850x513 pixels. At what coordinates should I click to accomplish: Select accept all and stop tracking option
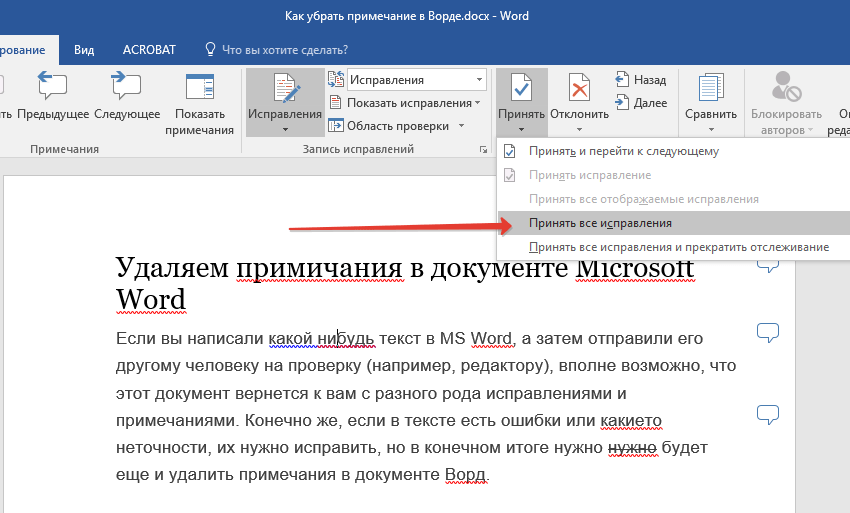[678, 246]
